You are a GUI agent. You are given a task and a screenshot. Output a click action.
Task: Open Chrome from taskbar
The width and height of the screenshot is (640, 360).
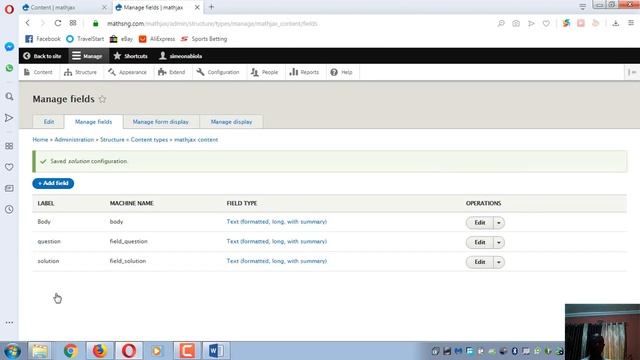(70, 351)
